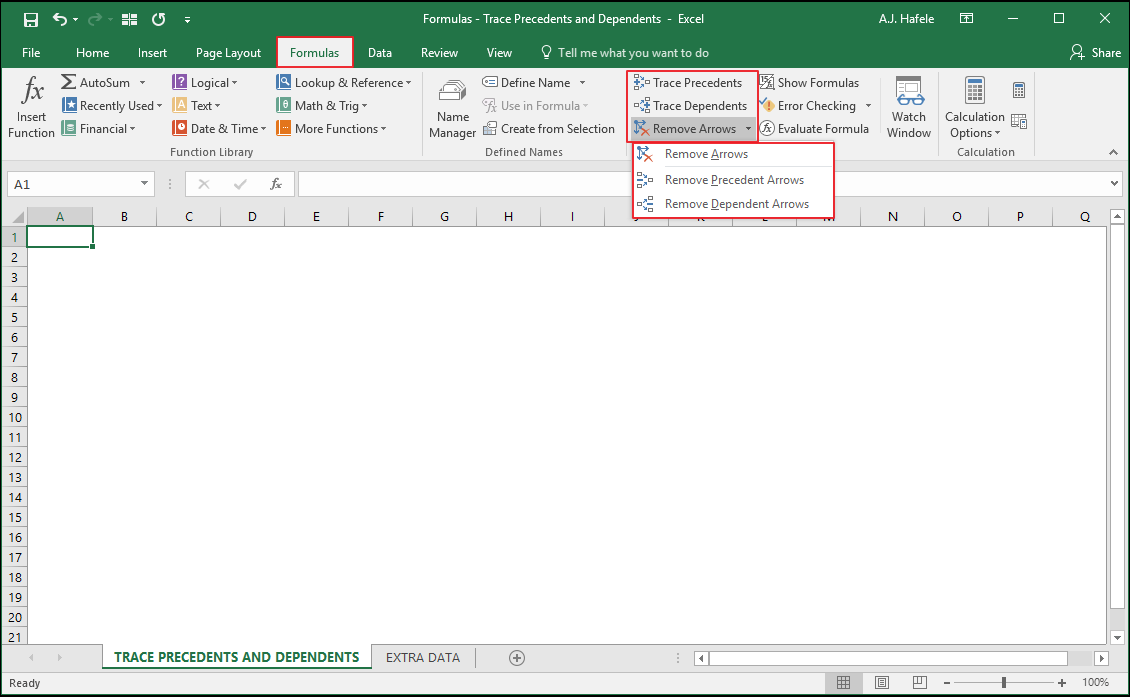This screenshot has width=1130, height=698.
Task: Open the Watch Window
Action: tap(909, 107)
